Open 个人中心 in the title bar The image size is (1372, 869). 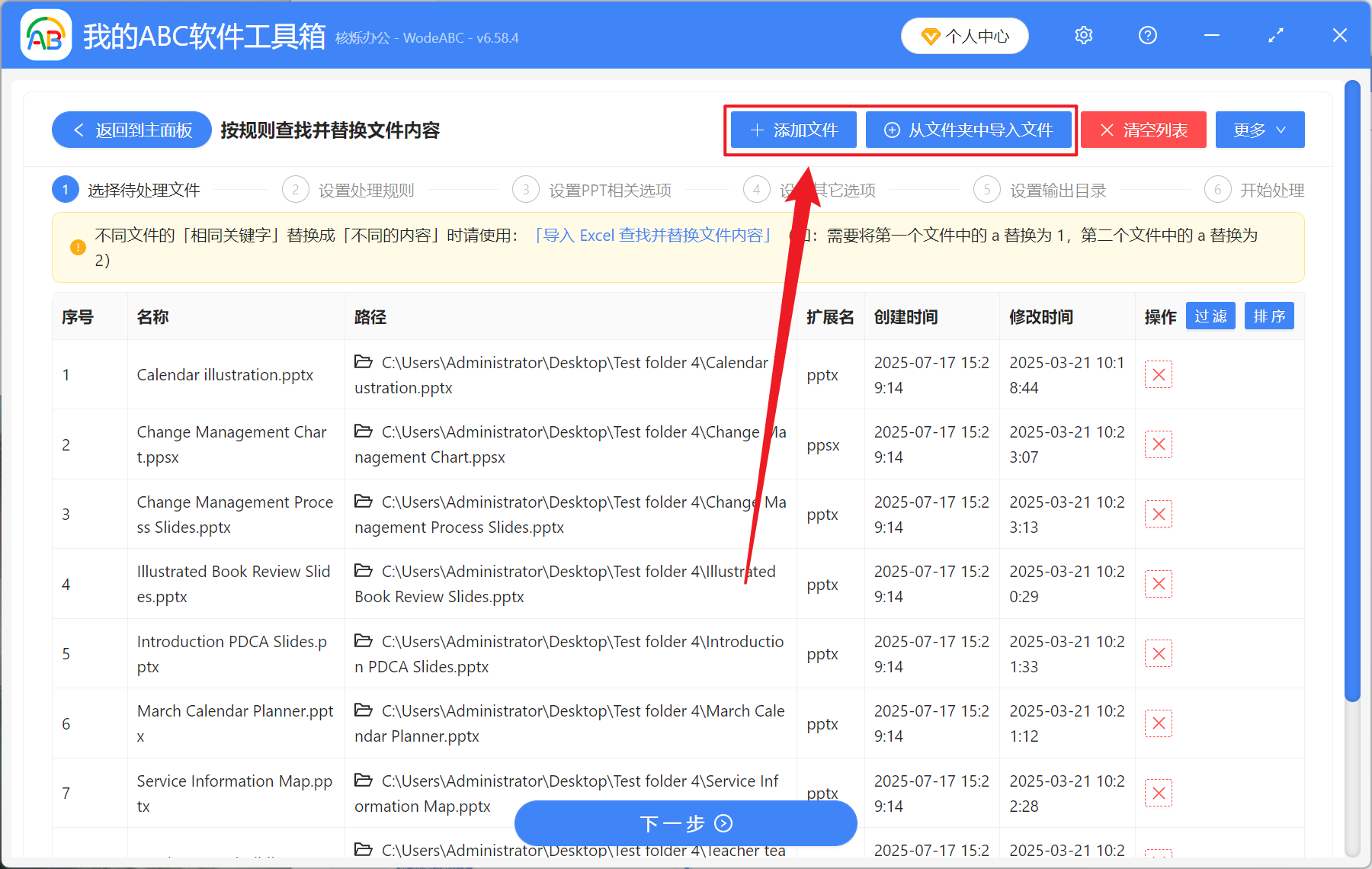coord(964,35)
